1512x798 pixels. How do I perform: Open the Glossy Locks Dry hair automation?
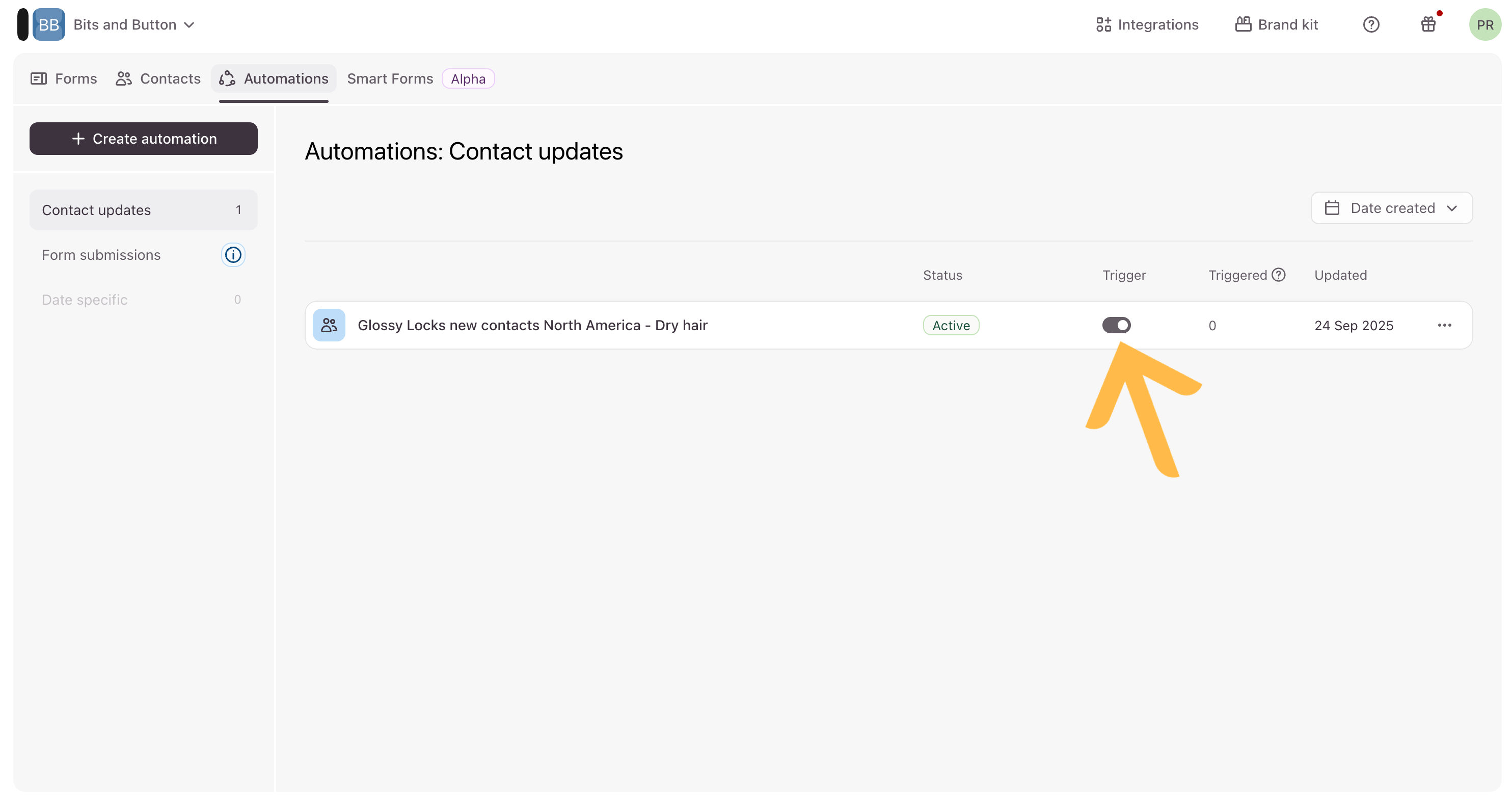[x=532, y=325]
